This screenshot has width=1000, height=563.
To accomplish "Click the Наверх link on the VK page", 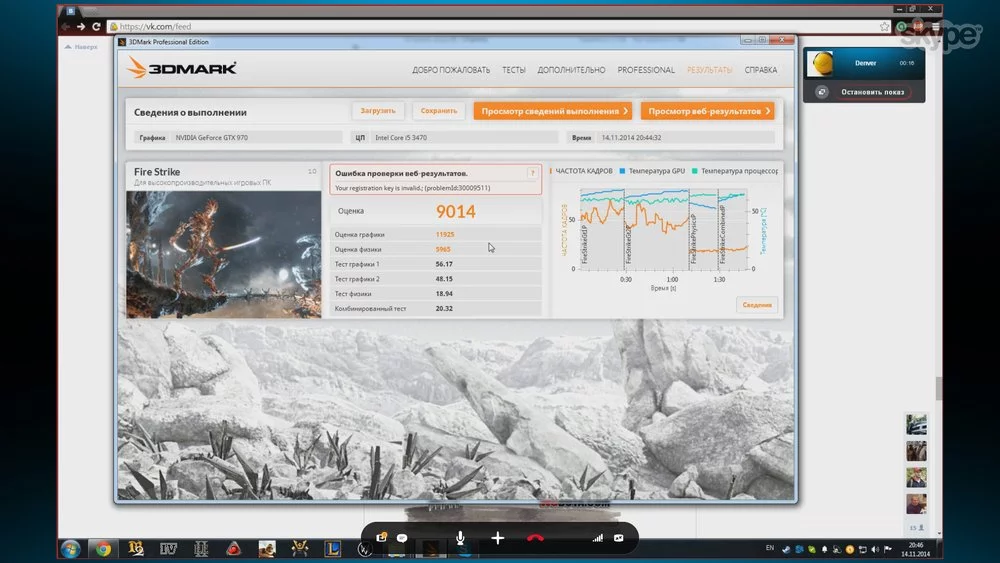I will click(x=82, y=47).
